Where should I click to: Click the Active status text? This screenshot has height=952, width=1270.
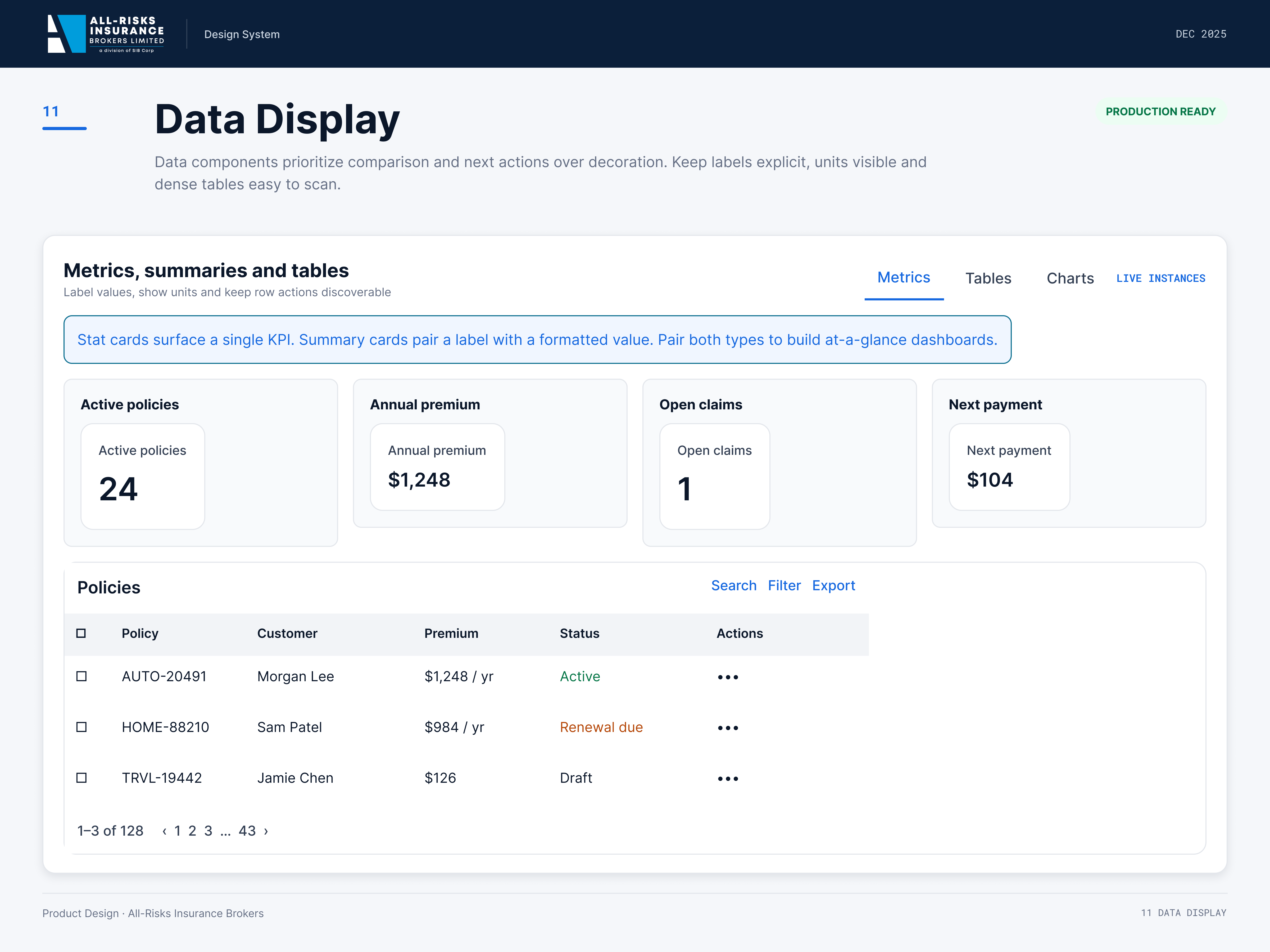pyautogui.click(x=580, y=676)
